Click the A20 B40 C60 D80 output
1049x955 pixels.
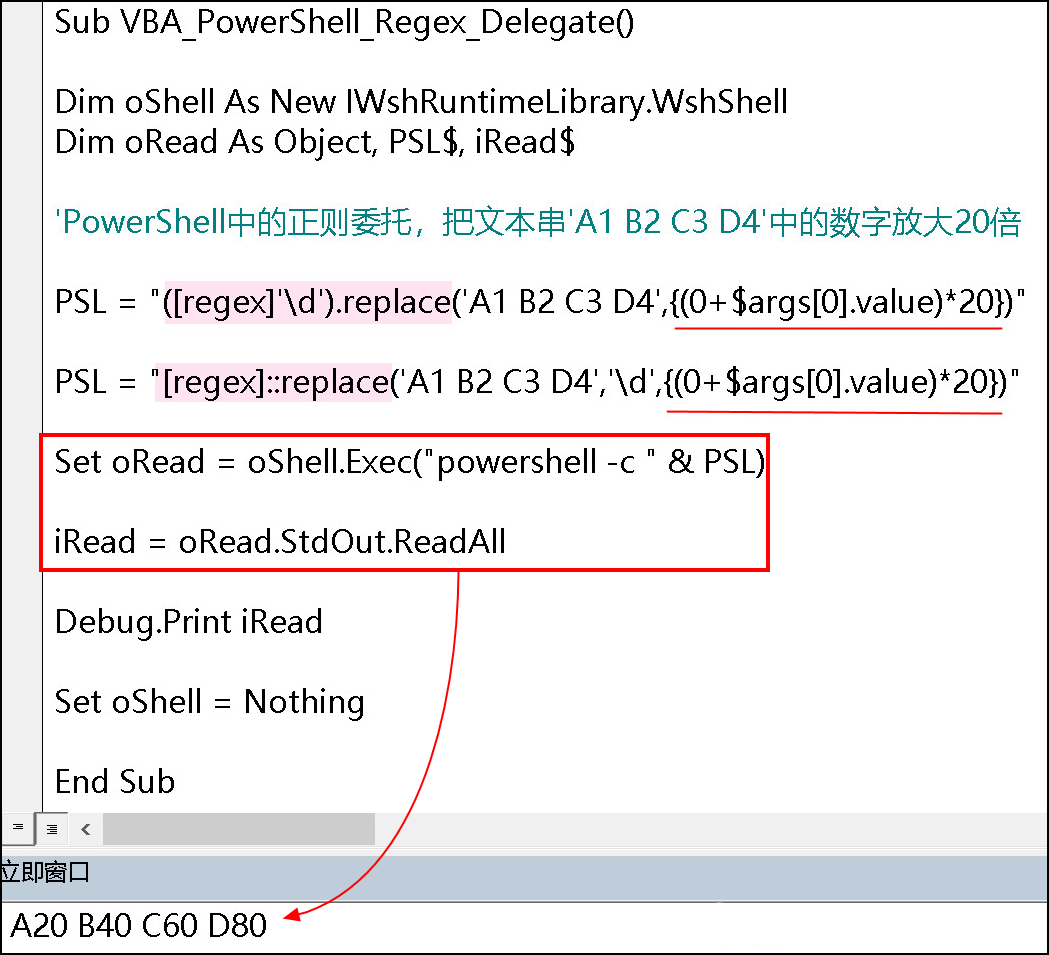[x=139, y=926]
